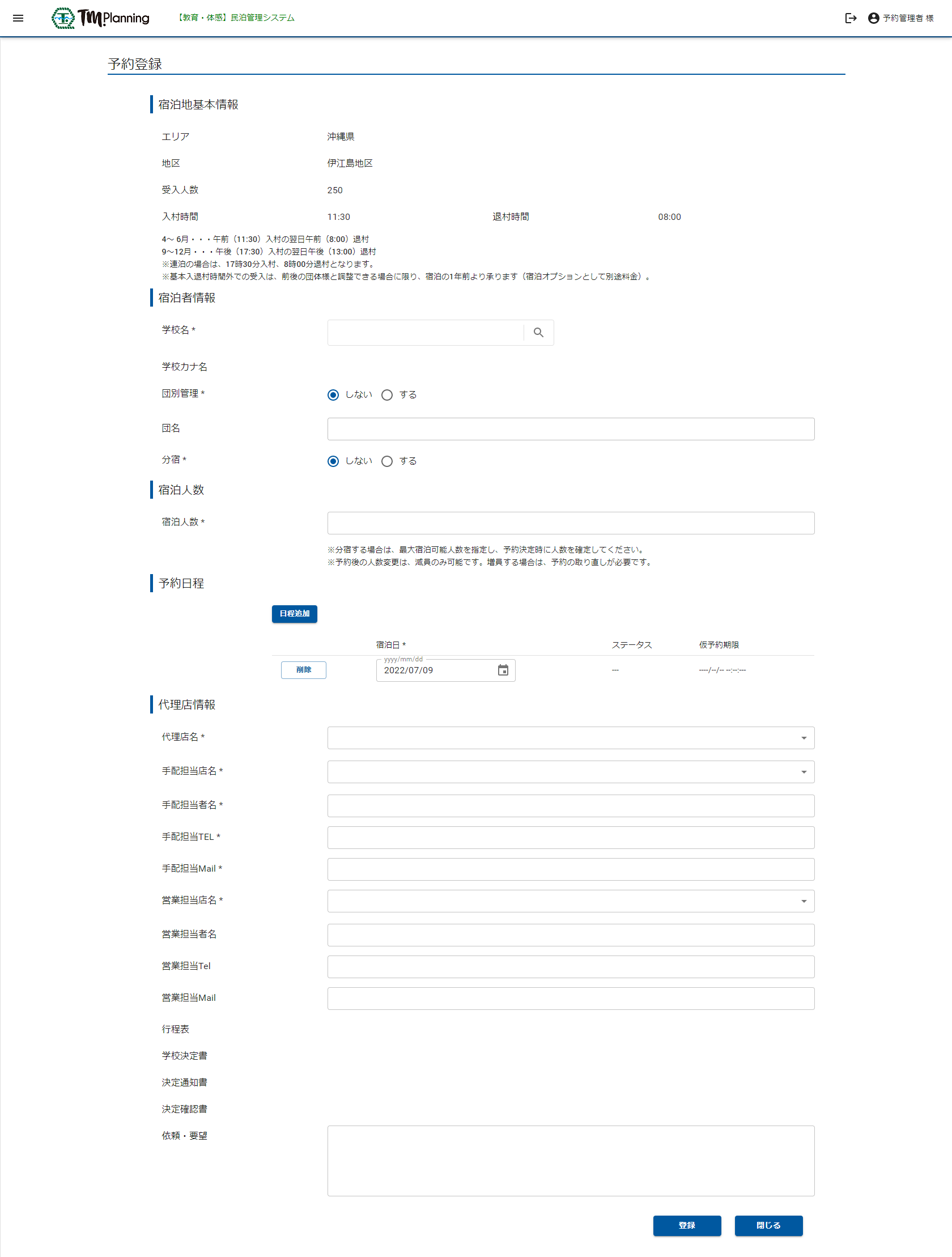The width and height of the screenshot is (952, 1257).
Task: Expand the 代理店名 dropdown
Action: point(571,738)
